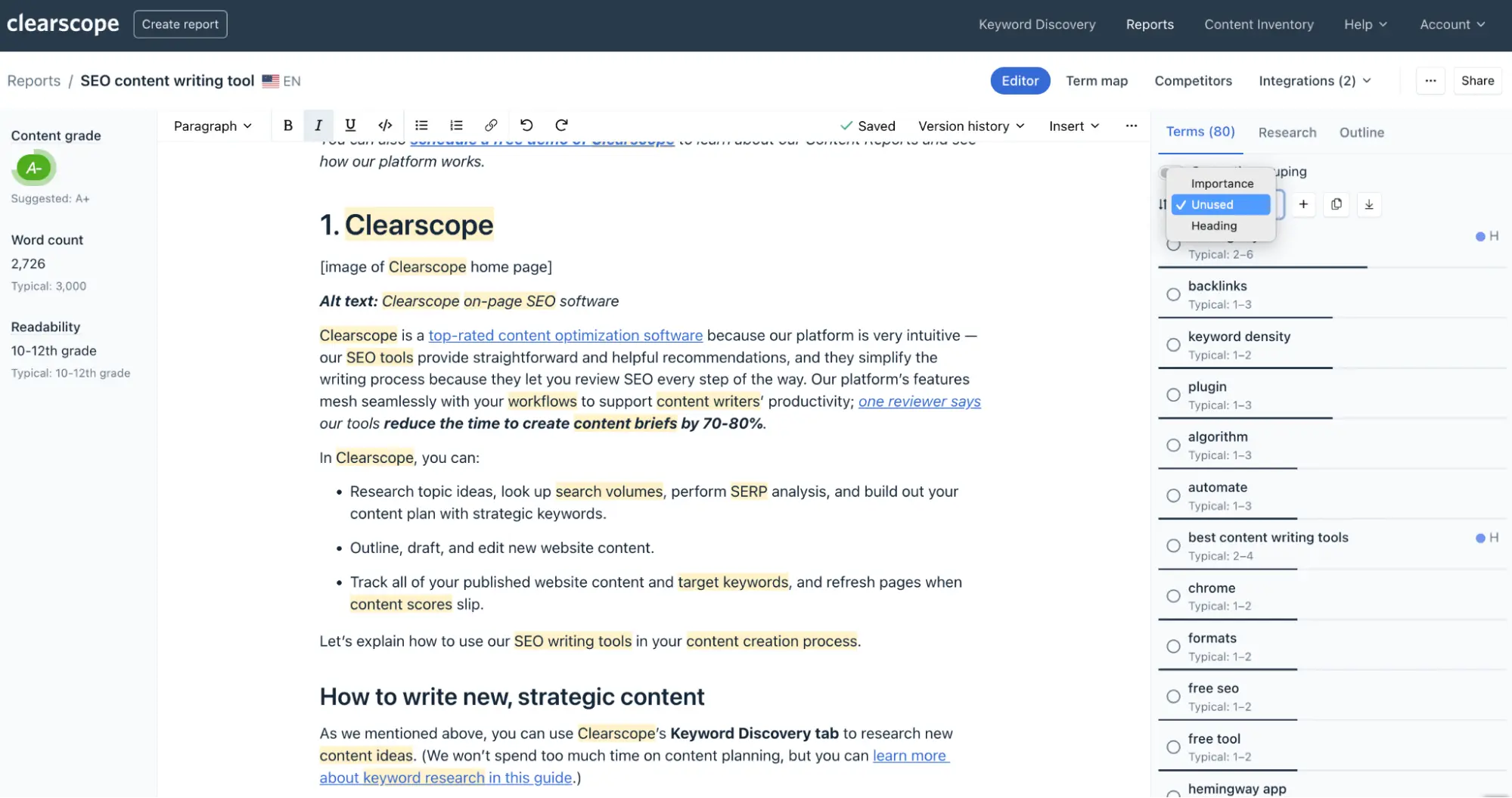
Task: Switch to the Research tab
Action: pyautogui.click(x=1287, y=132)
